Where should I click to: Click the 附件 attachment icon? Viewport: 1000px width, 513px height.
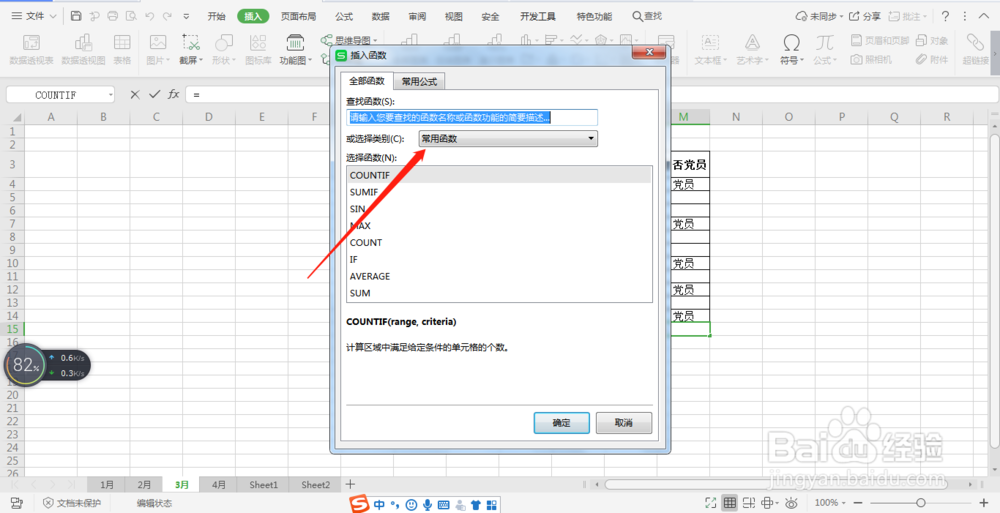click(x=932, y=59)
